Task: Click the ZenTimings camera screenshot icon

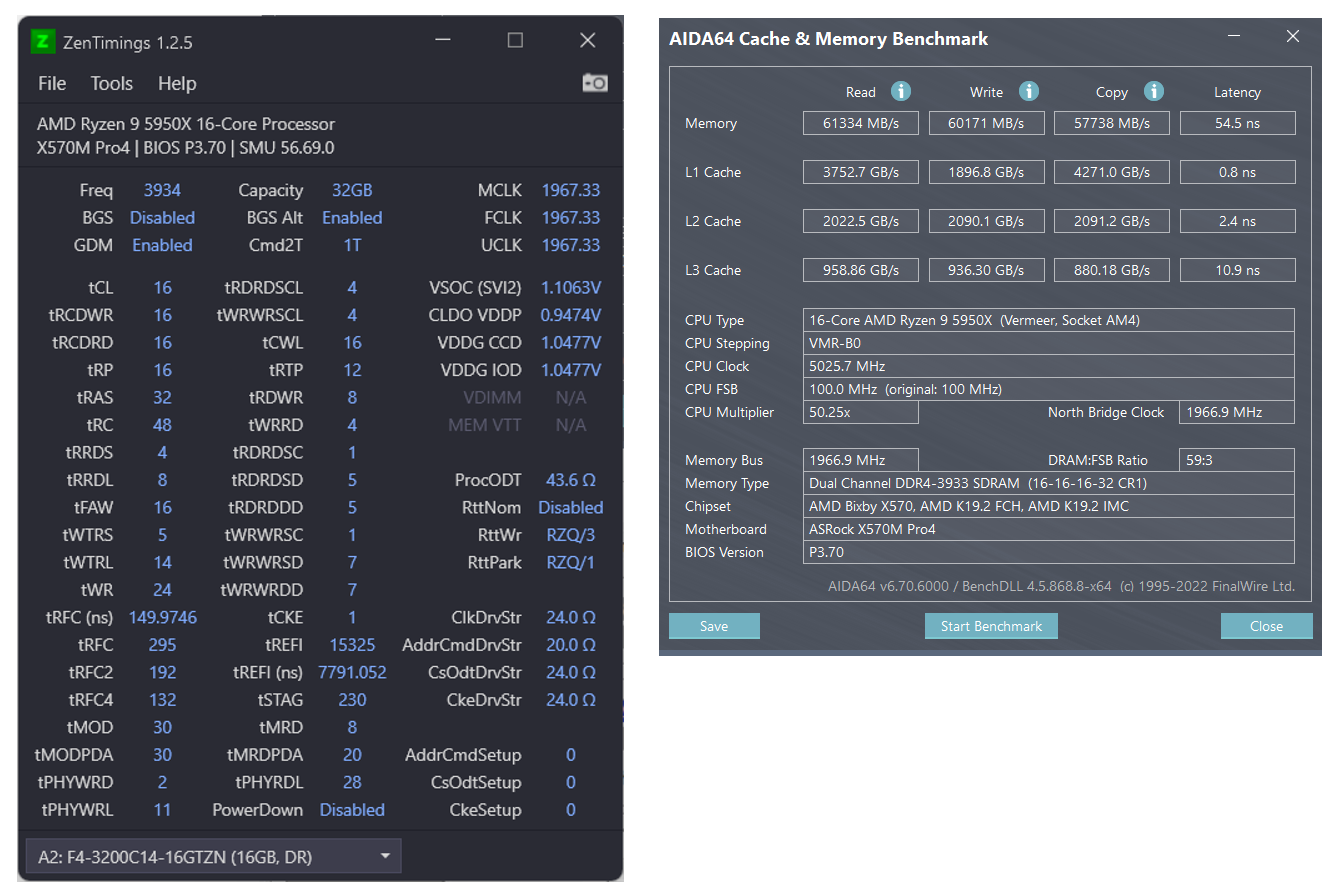Action: tap(595, 83)
